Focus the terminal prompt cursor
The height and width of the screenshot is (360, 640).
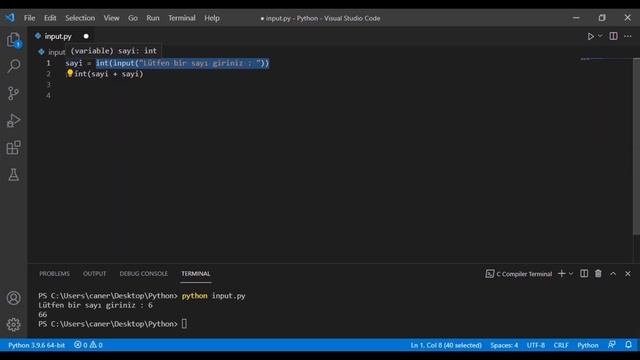pos(184,324)
